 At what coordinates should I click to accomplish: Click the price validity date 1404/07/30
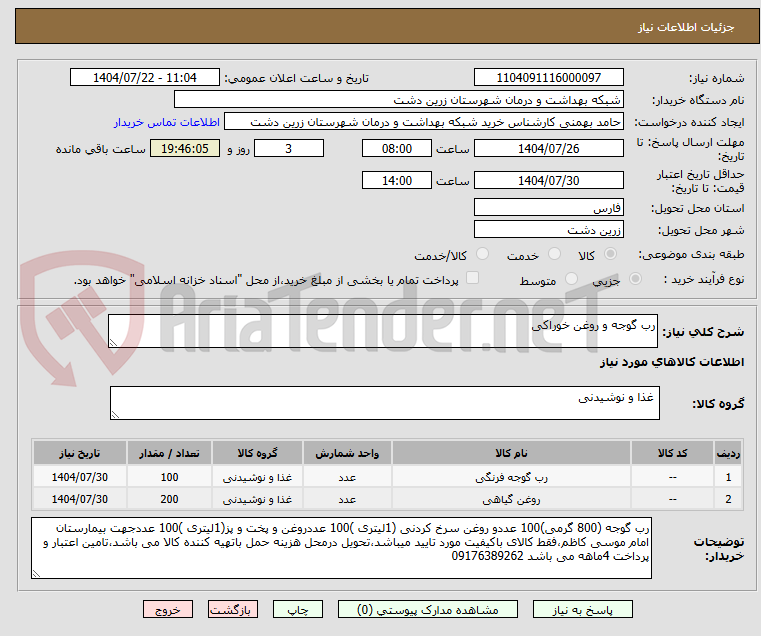[548, 181]
